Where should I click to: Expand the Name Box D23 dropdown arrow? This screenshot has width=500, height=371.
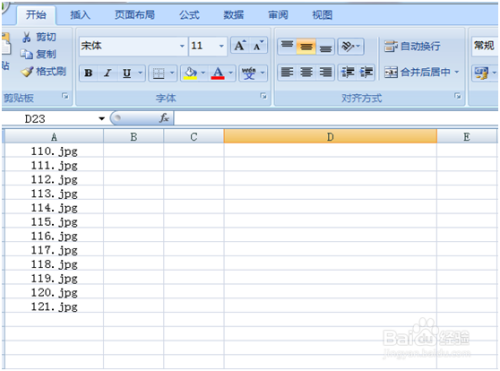(x=102, y=118)
